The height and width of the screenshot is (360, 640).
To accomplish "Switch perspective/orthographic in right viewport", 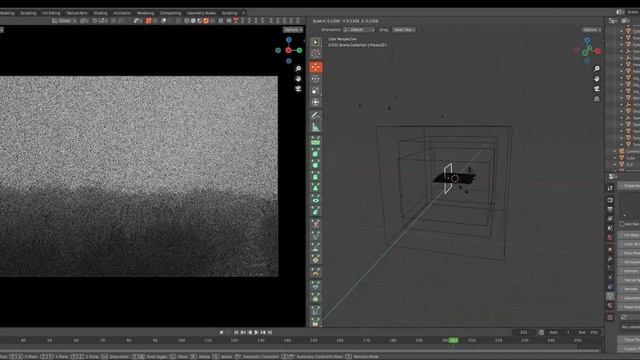I will pyautogui.click(x=597, y=99).
